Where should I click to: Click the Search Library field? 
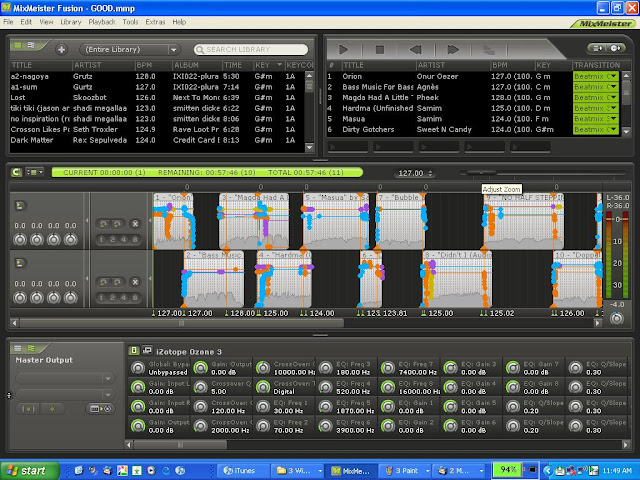[251, 49]
